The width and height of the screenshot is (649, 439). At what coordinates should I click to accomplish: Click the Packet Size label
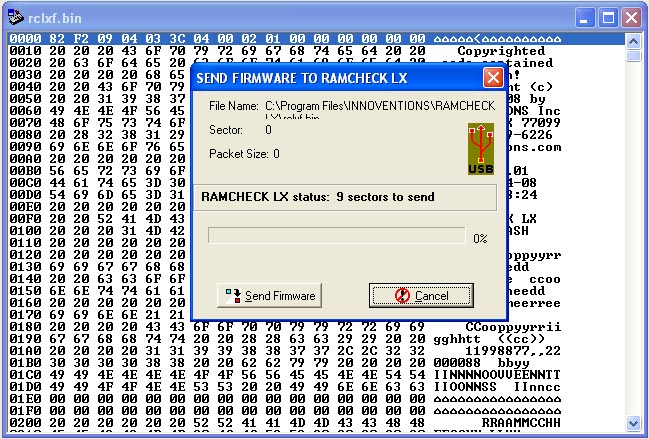point(239,154)
